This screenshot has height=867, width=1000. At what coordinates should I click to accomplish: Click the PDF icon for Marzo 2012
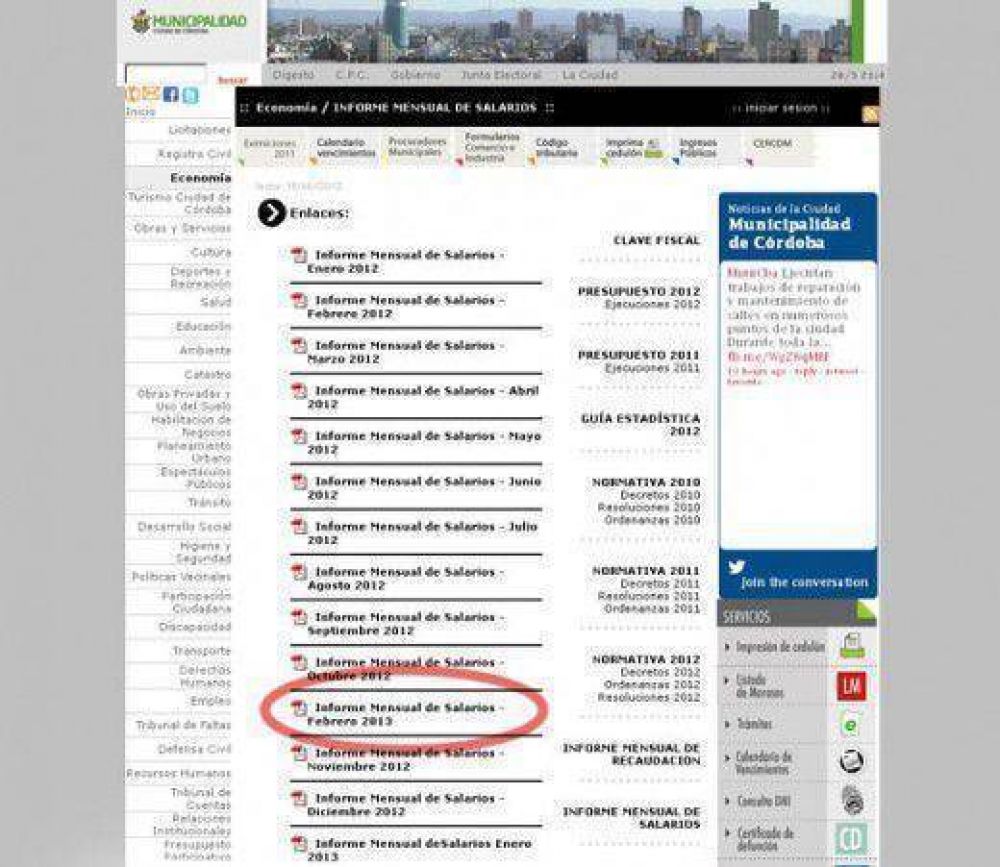point(299,346)
